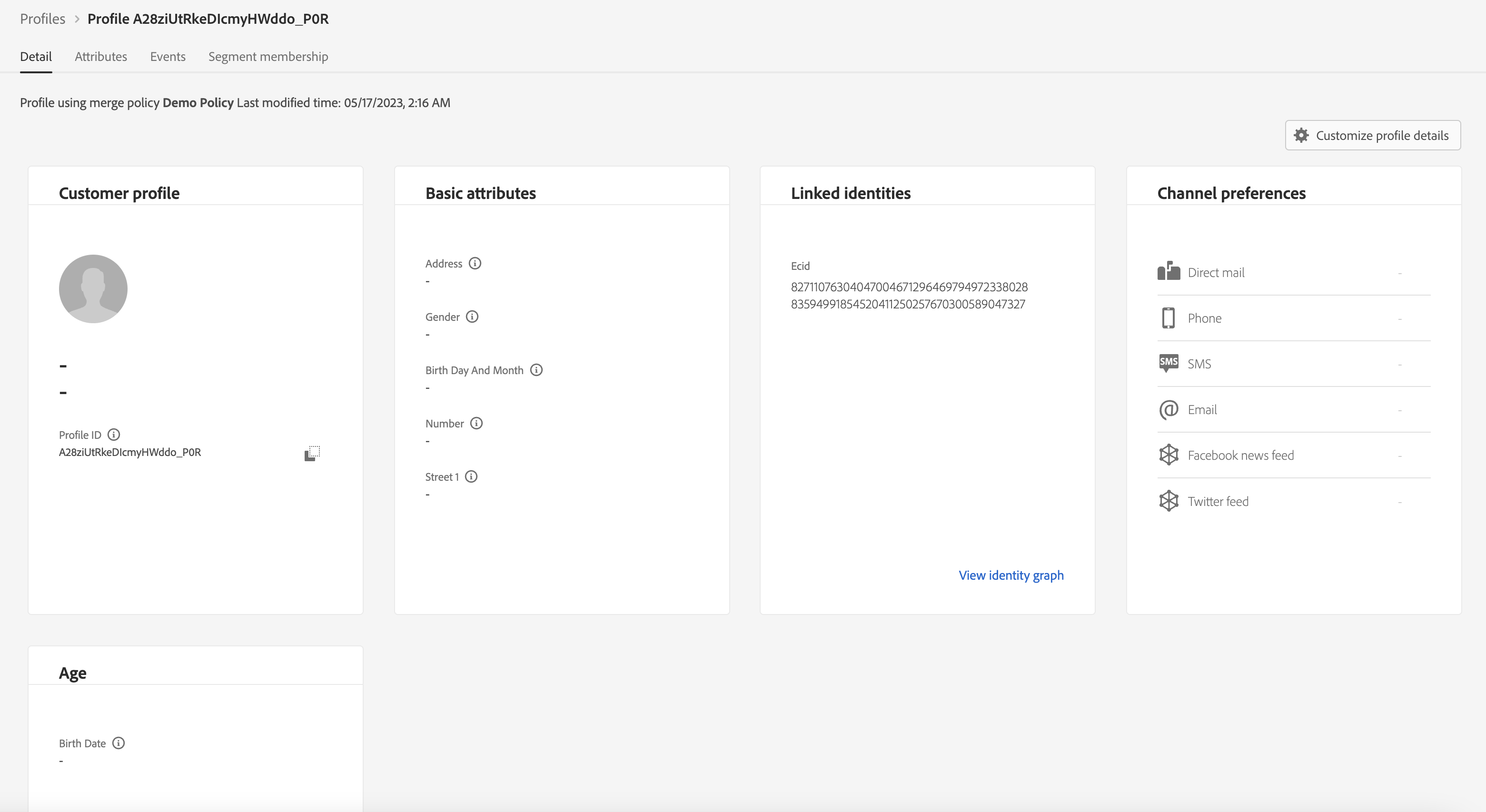Follow the View identity graph link
This screenshot has height=812, width=1486.
1011,575
